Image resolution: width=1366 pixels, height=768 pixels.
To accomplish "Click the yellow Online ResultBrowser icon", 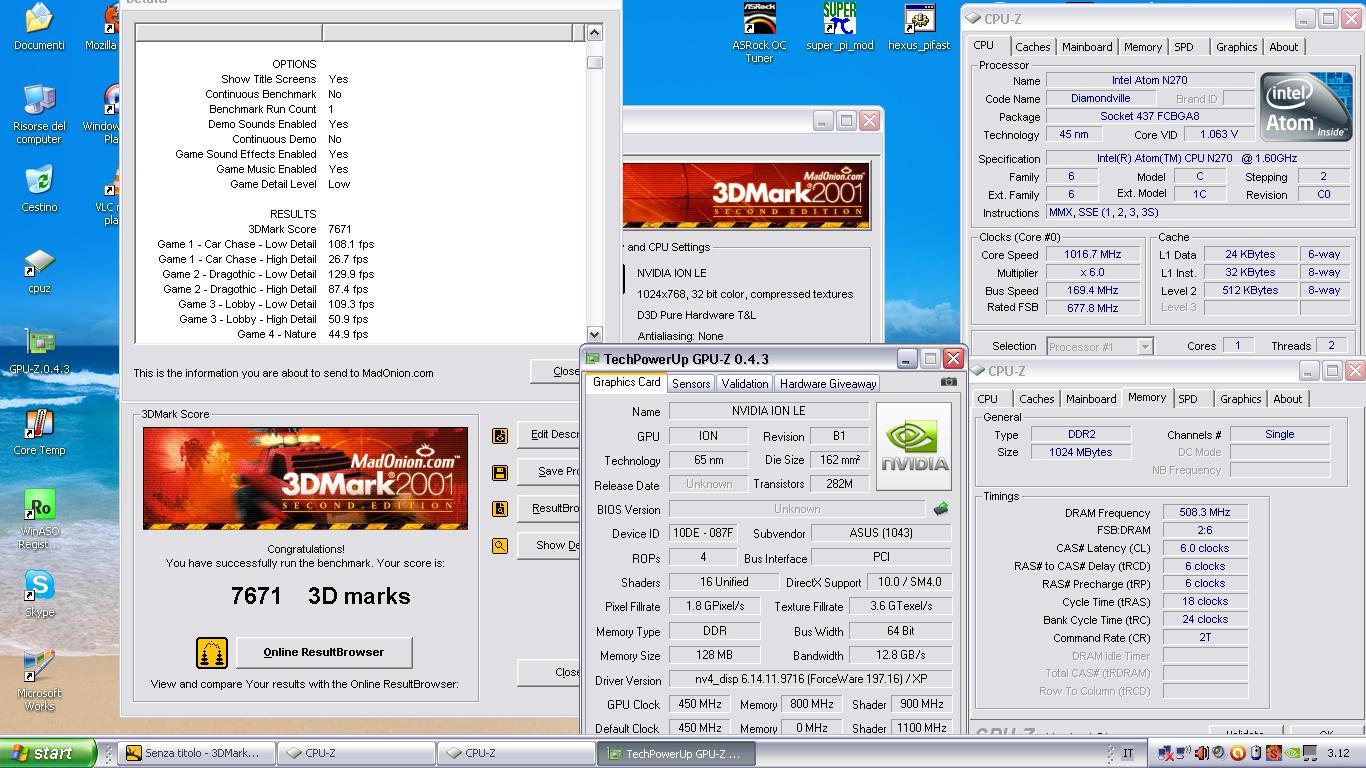I will [212, 653].
